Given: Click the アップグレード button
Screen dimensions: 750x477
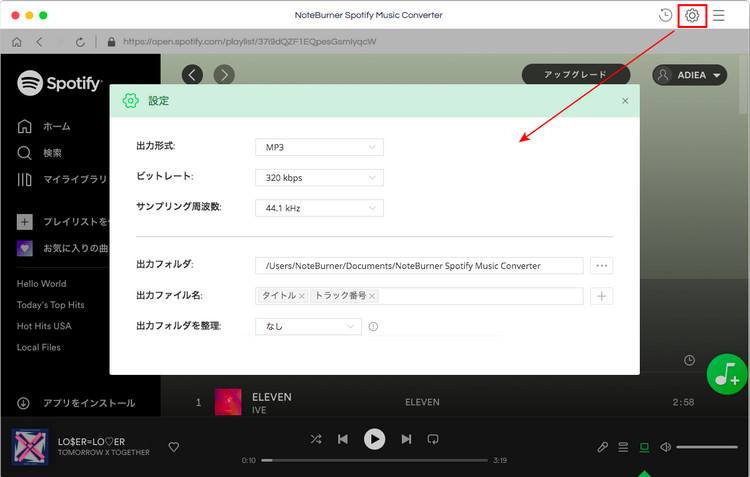Looking at the screenshot, I should (575, 75).
